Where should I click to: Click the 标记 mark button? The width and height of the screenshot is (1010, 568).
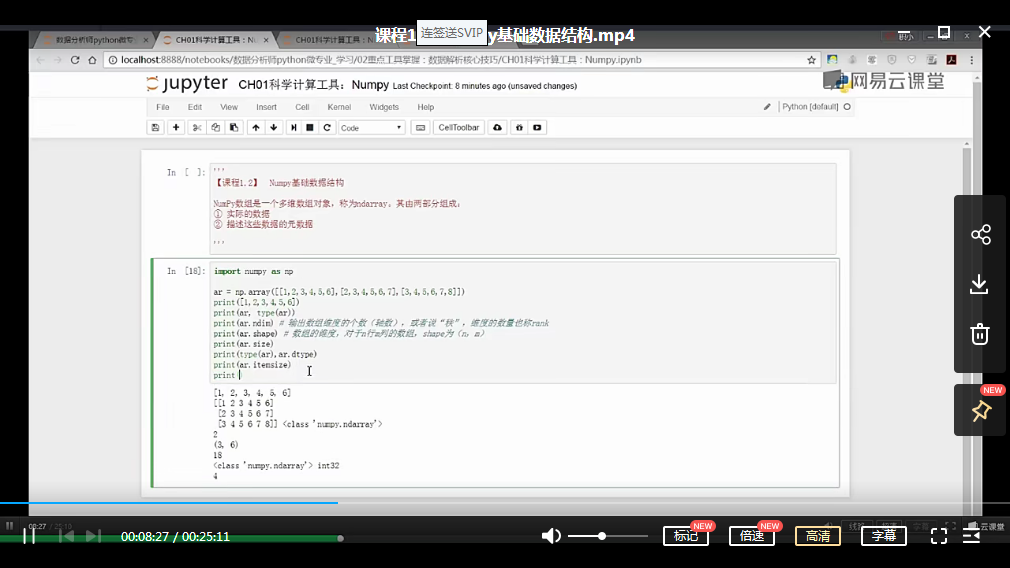pyautogui.click(x=686, y=536)
